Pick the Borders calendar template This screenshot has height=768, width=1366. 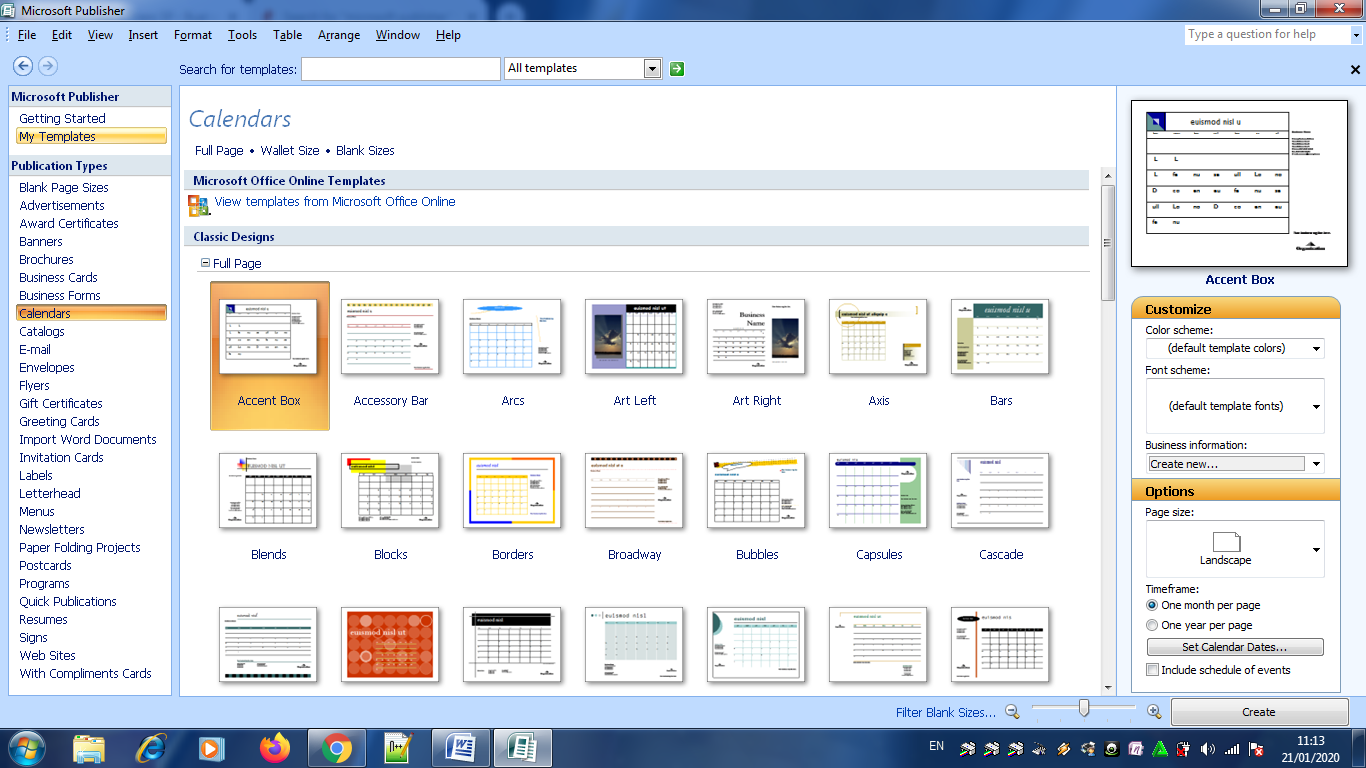pos(512,508)
